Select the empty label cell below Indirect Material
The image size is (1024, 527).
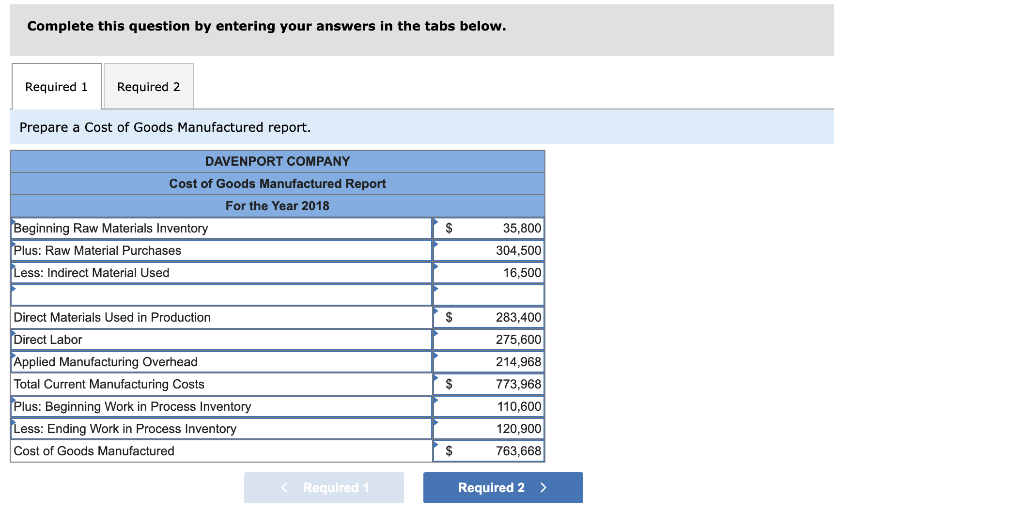point(222,295)
